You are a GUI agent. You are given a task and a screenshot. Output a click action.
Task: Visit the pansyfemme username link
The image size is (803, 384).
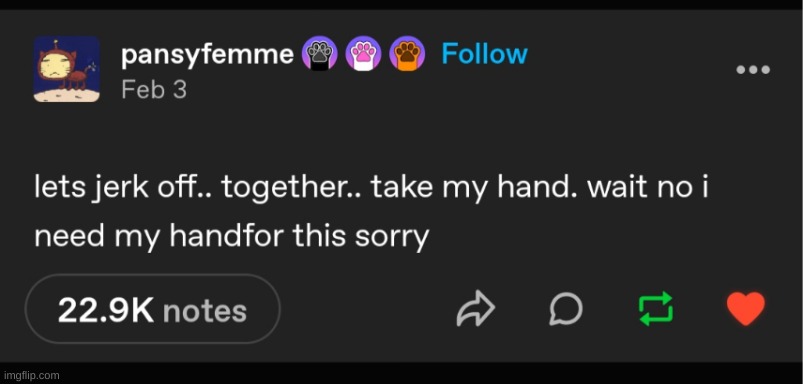pos(207,55)
